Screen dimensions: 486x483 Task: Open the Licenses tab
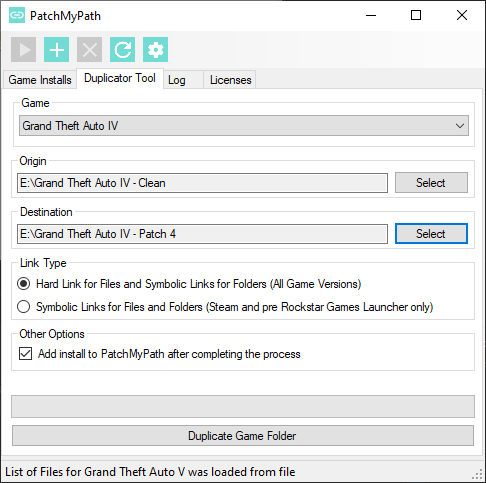(x=230, y=80)
